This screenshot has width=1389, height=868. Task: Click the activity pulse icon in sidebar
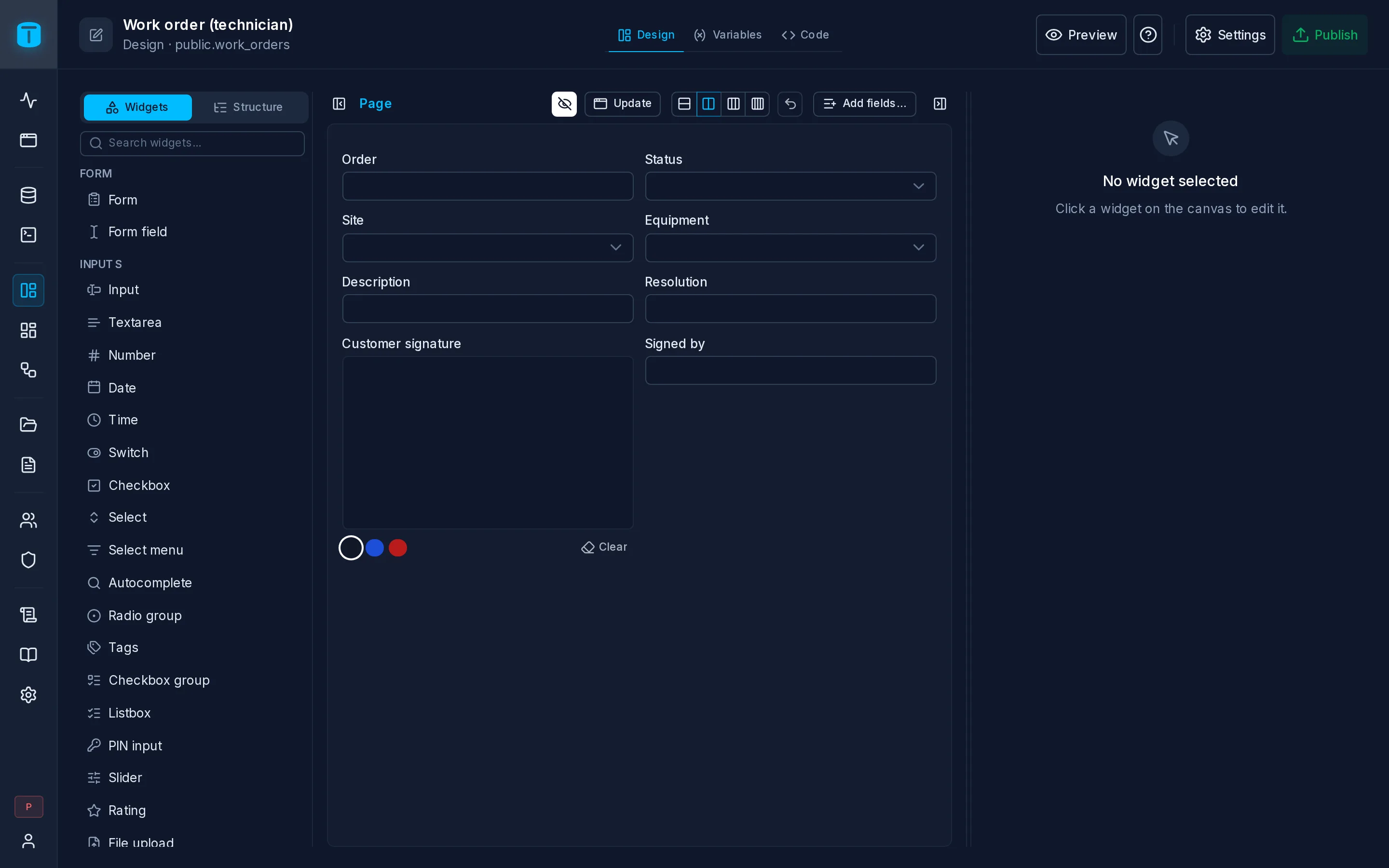pyautogui.click(x=28, y=100)
